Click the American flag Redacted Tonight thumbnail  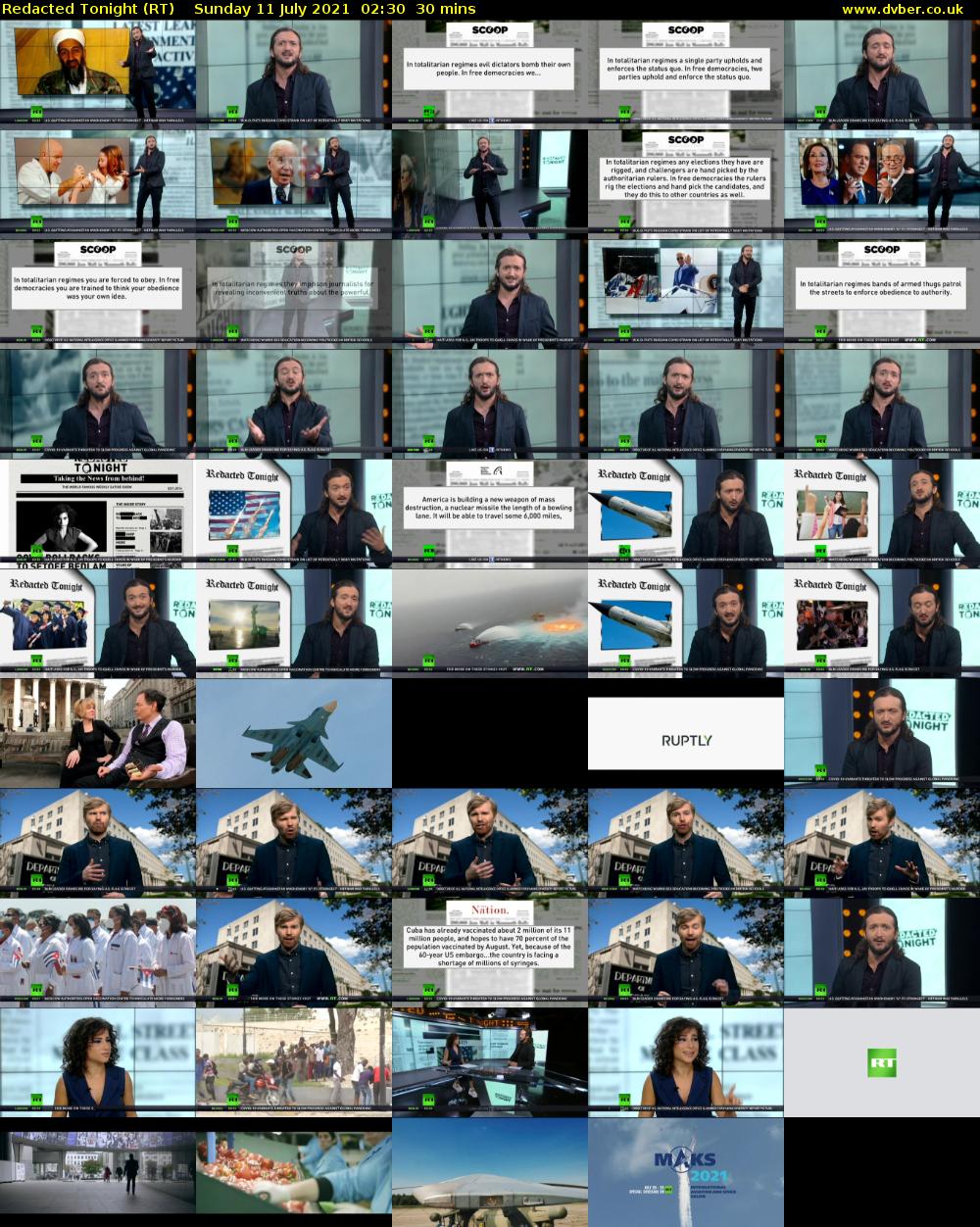point(294,514)
